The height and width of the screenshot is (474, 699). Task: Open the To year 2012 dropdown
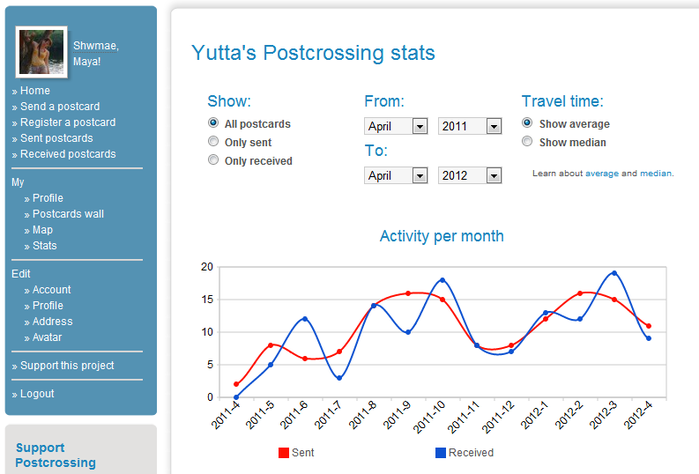pyautogui.click(x=470, y=175)
